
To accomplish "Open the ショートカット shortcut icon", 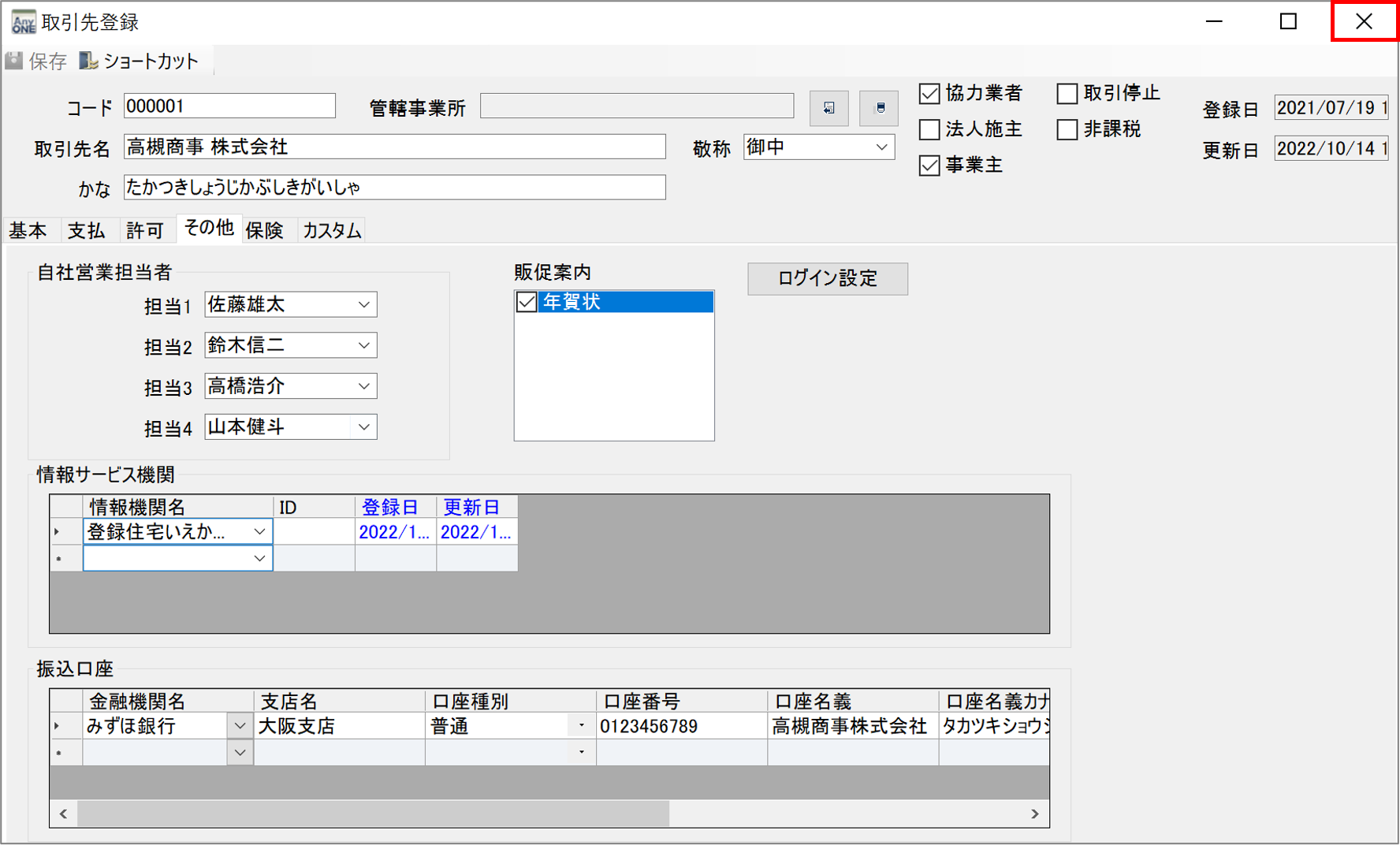I will (88, 61).
